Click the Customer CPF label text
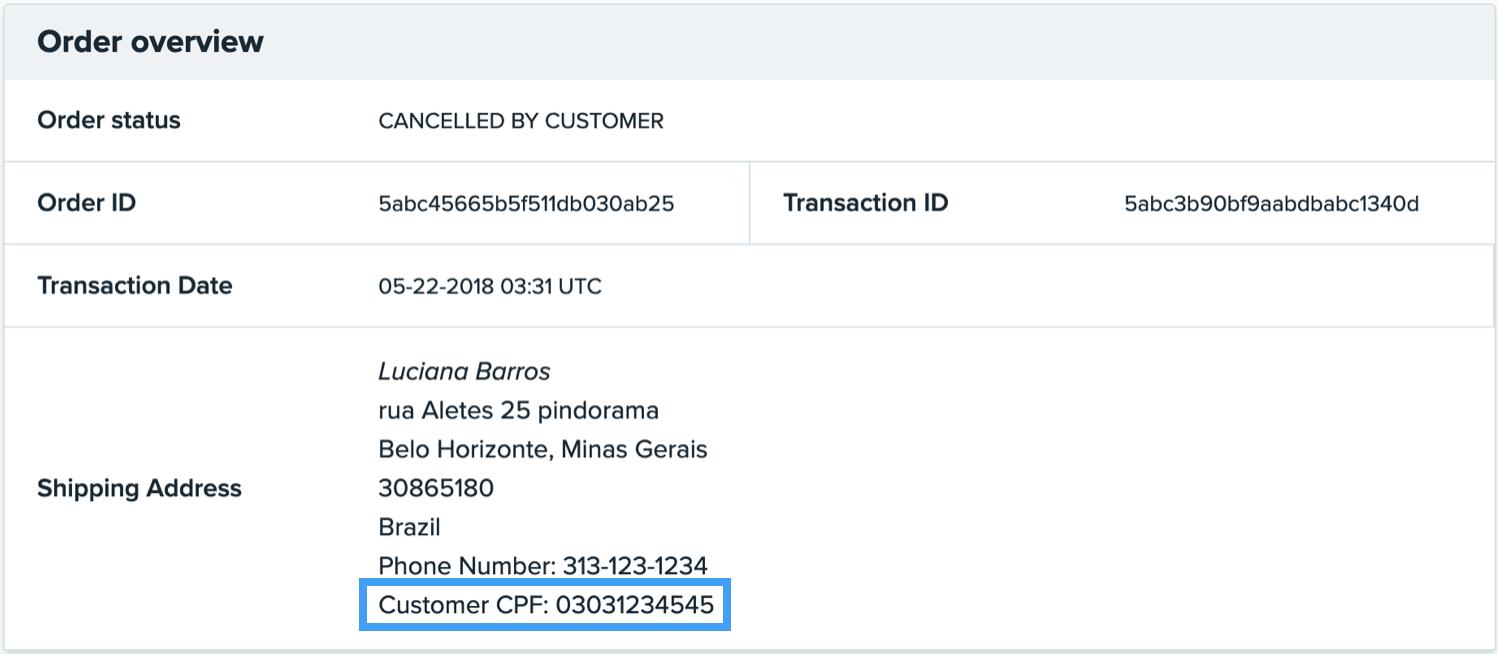The width and height of the screenshot is (1500, 654). (463, 605)
